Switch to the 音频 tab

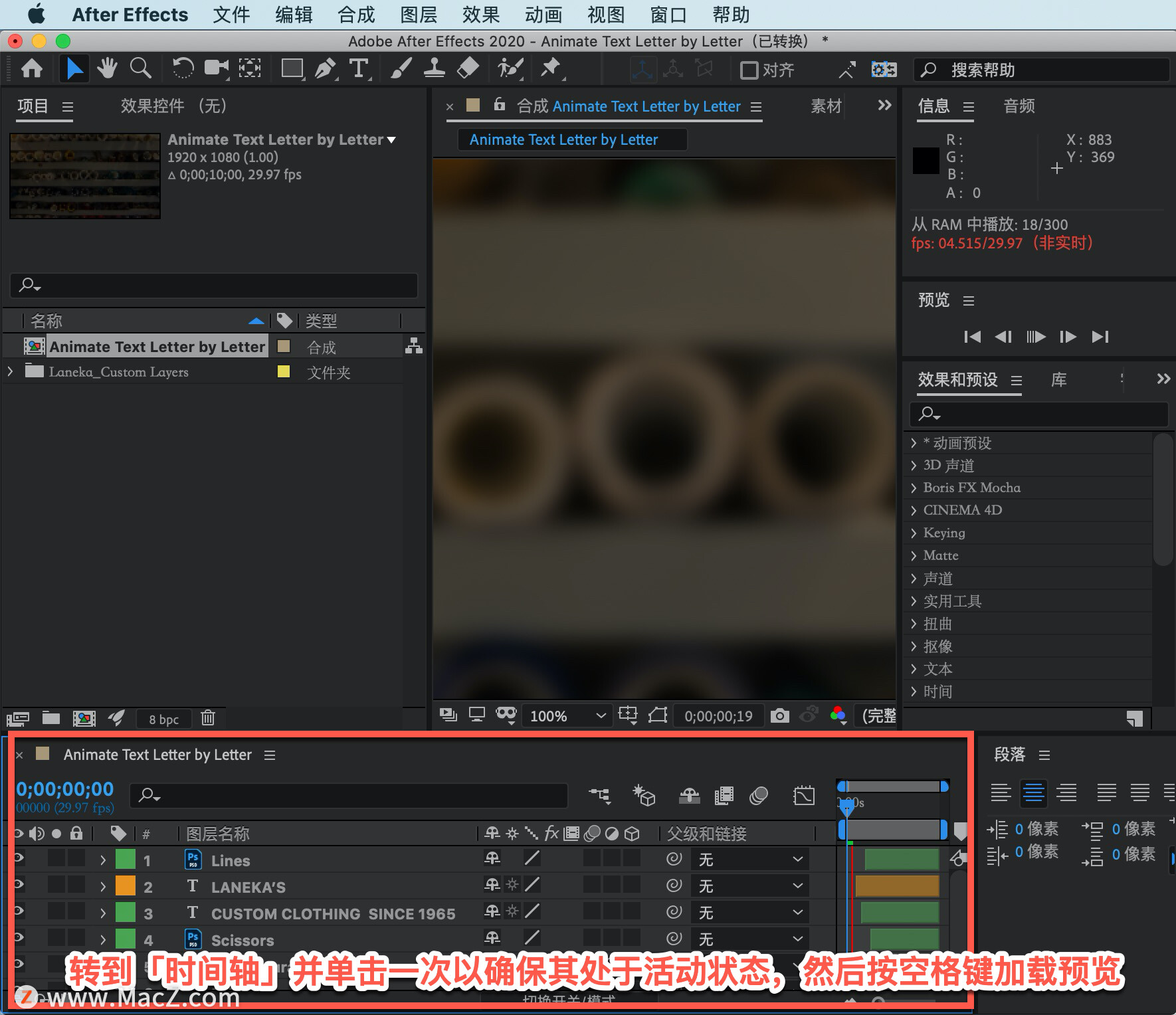tap(1019, 106)
